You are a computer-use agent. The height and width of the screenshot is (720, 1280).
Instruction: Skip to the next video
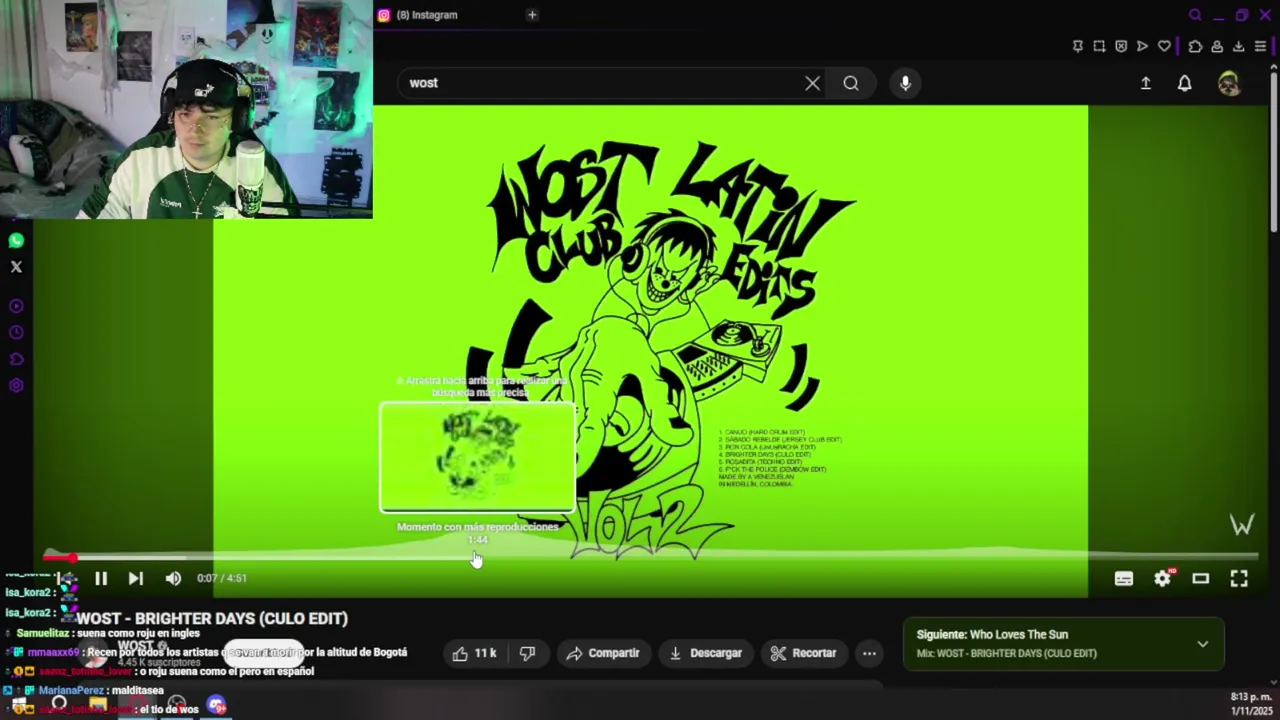coord(136,578)
